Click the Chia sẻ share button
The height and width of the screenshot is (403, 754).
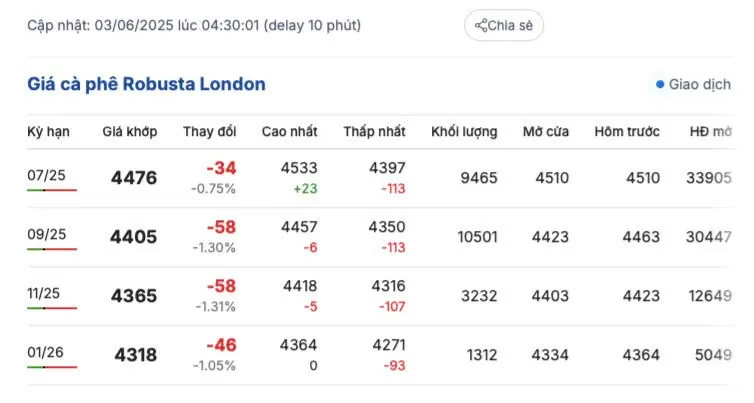point(504,25)
